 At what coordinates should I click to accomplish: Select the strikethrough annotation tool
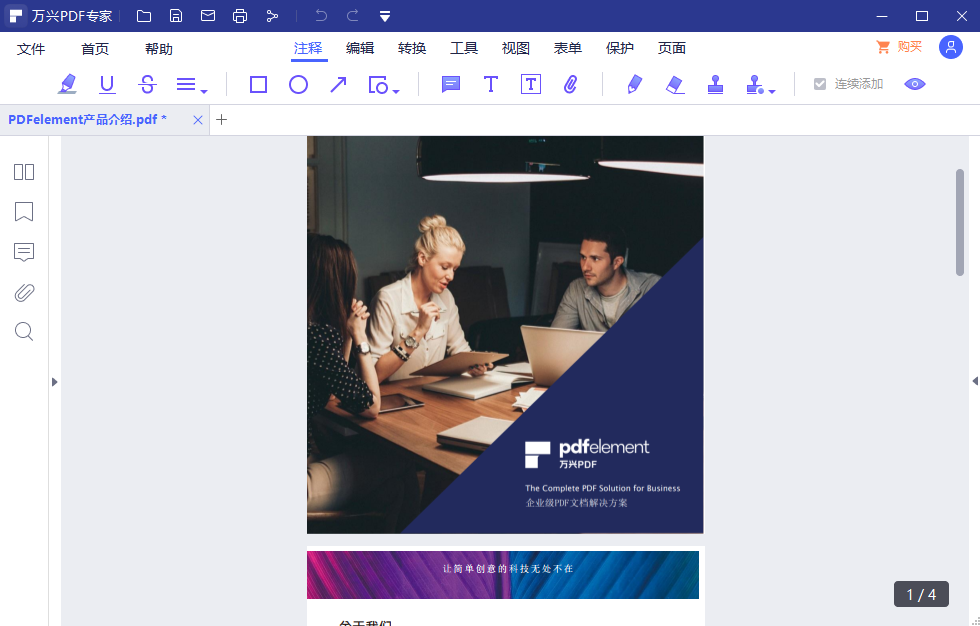coord(147,85)
